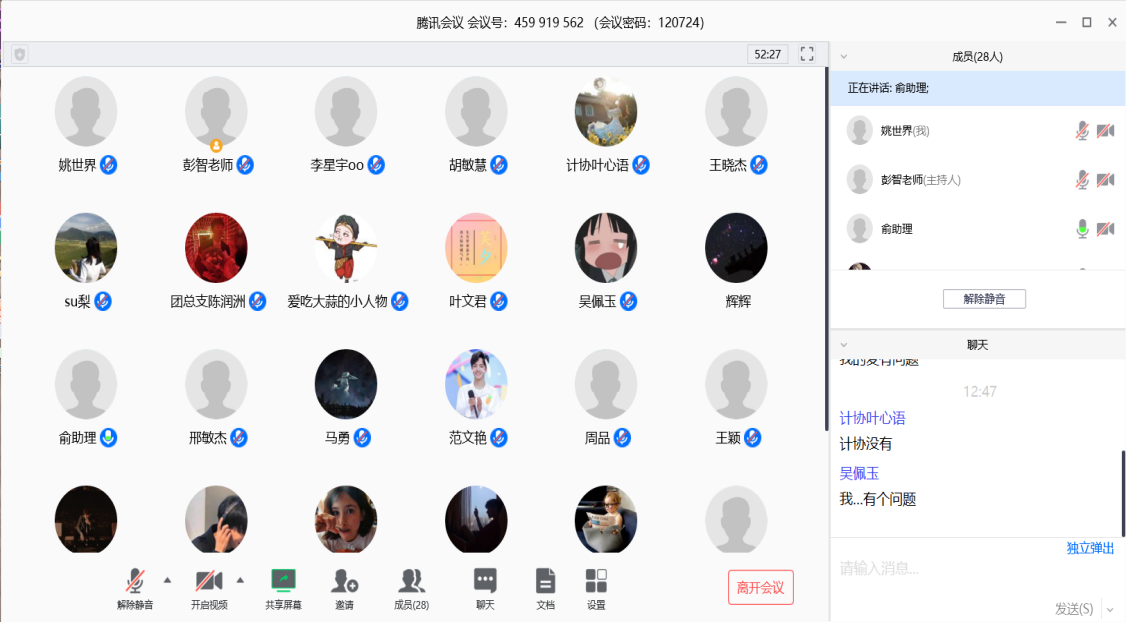This screenshot has height=622, width=1126.
Task: Open the 邀请 invite icon
Action: (x=344, y=581)
